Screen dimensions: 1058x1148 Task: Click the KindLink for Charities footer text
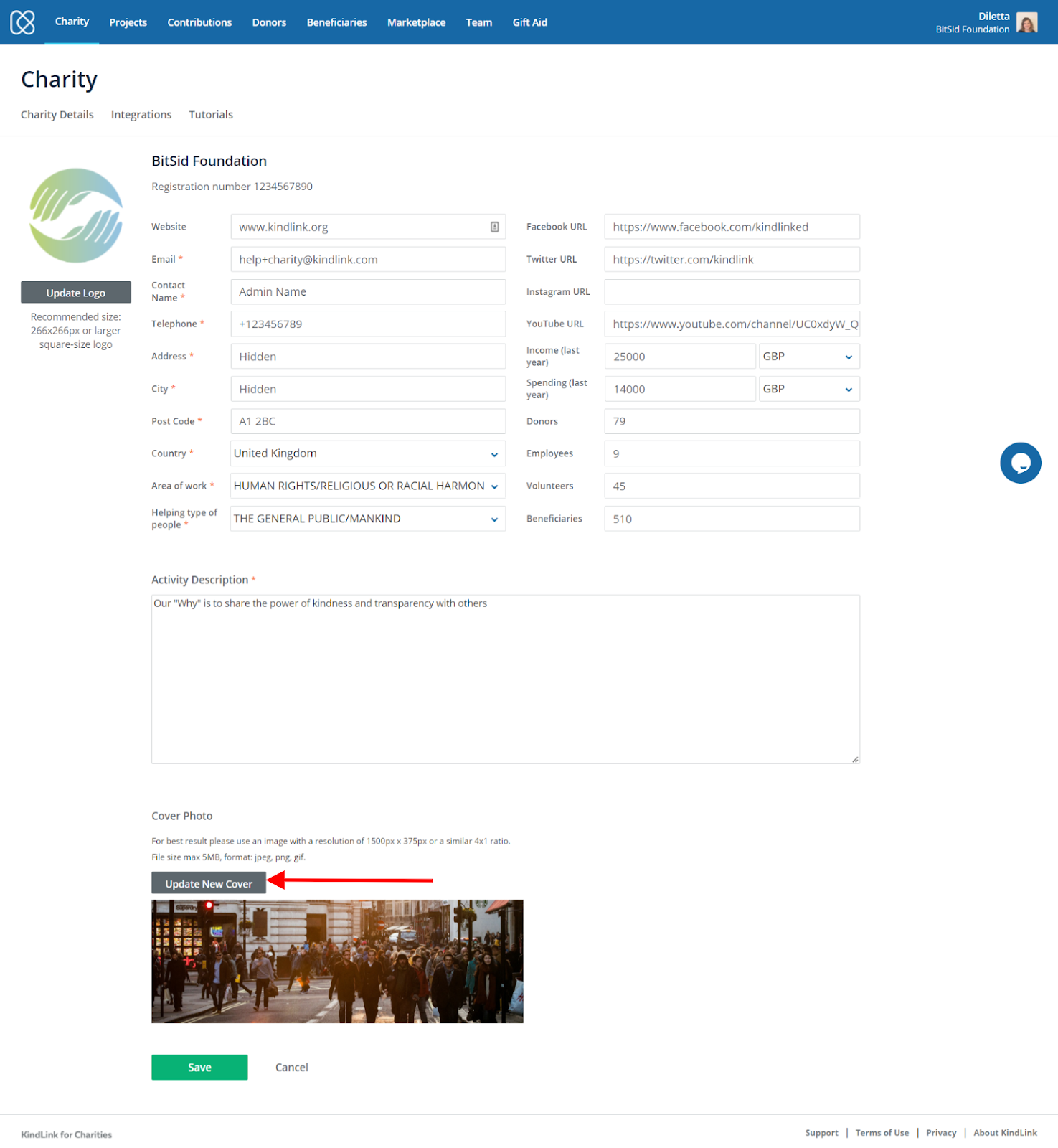(67, 1134)
